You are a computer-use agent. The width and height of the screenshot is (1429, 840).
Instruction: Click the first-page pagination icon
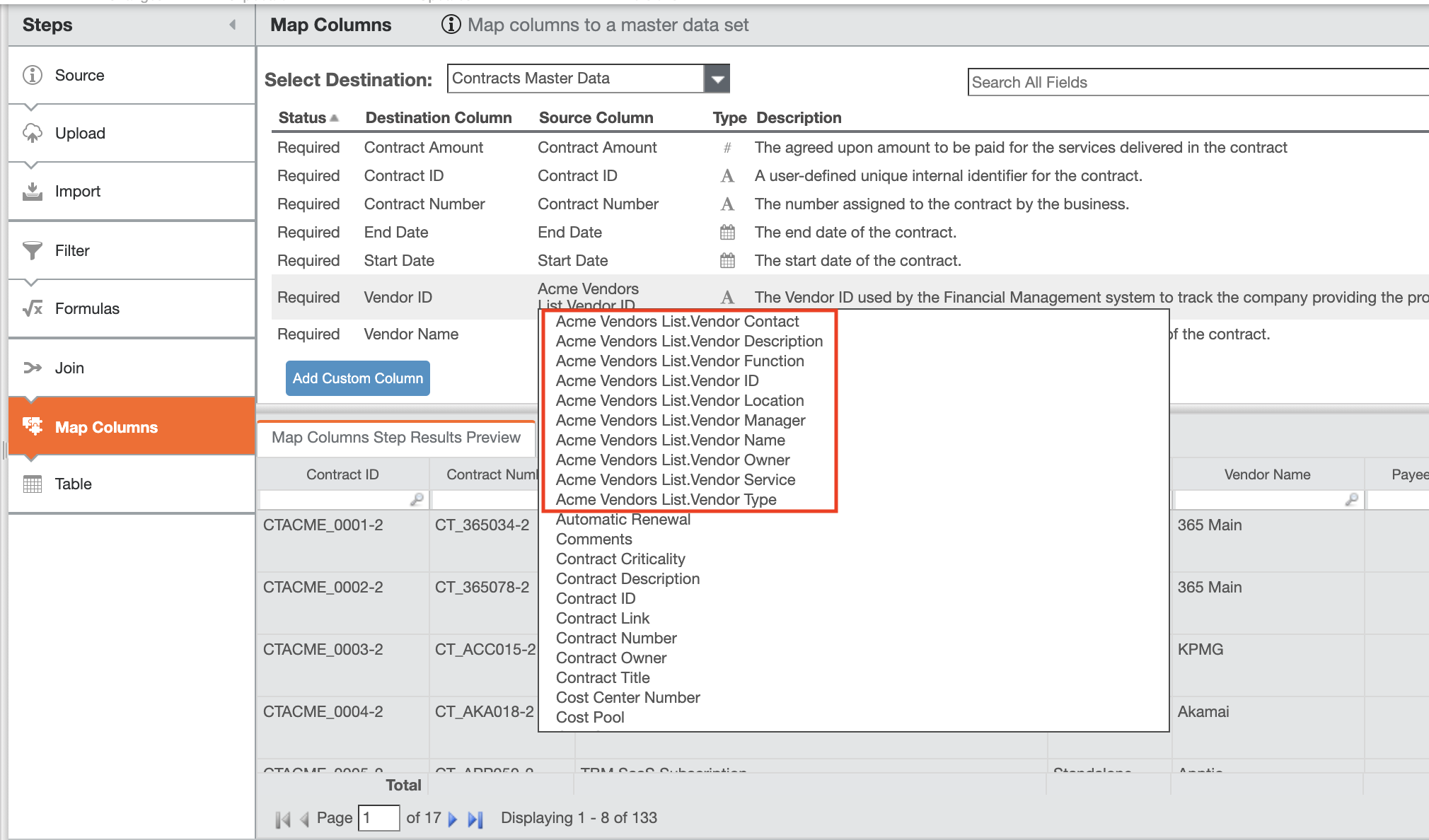pos(283,818)
